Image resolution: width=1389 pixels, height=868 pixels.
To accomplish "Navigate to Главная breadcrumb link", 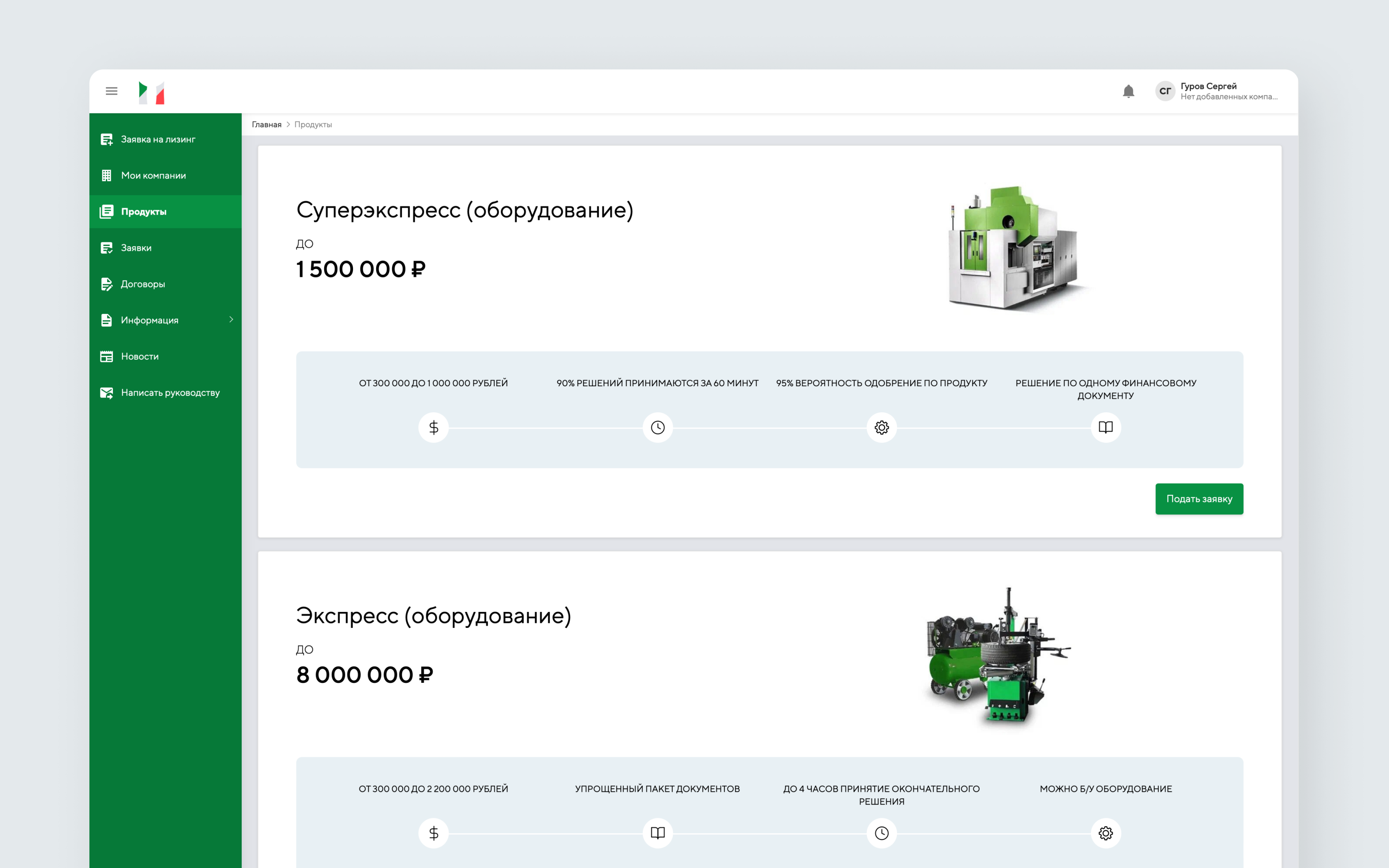I will tap(266, 124).
